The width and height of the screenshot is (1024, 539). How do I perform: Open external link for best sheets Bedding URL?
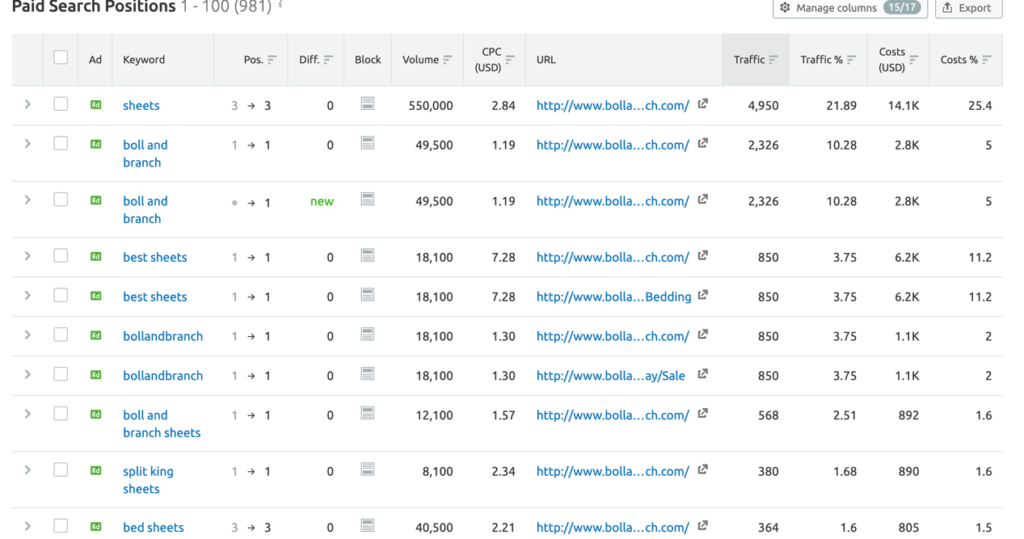(x=703, y=295)
